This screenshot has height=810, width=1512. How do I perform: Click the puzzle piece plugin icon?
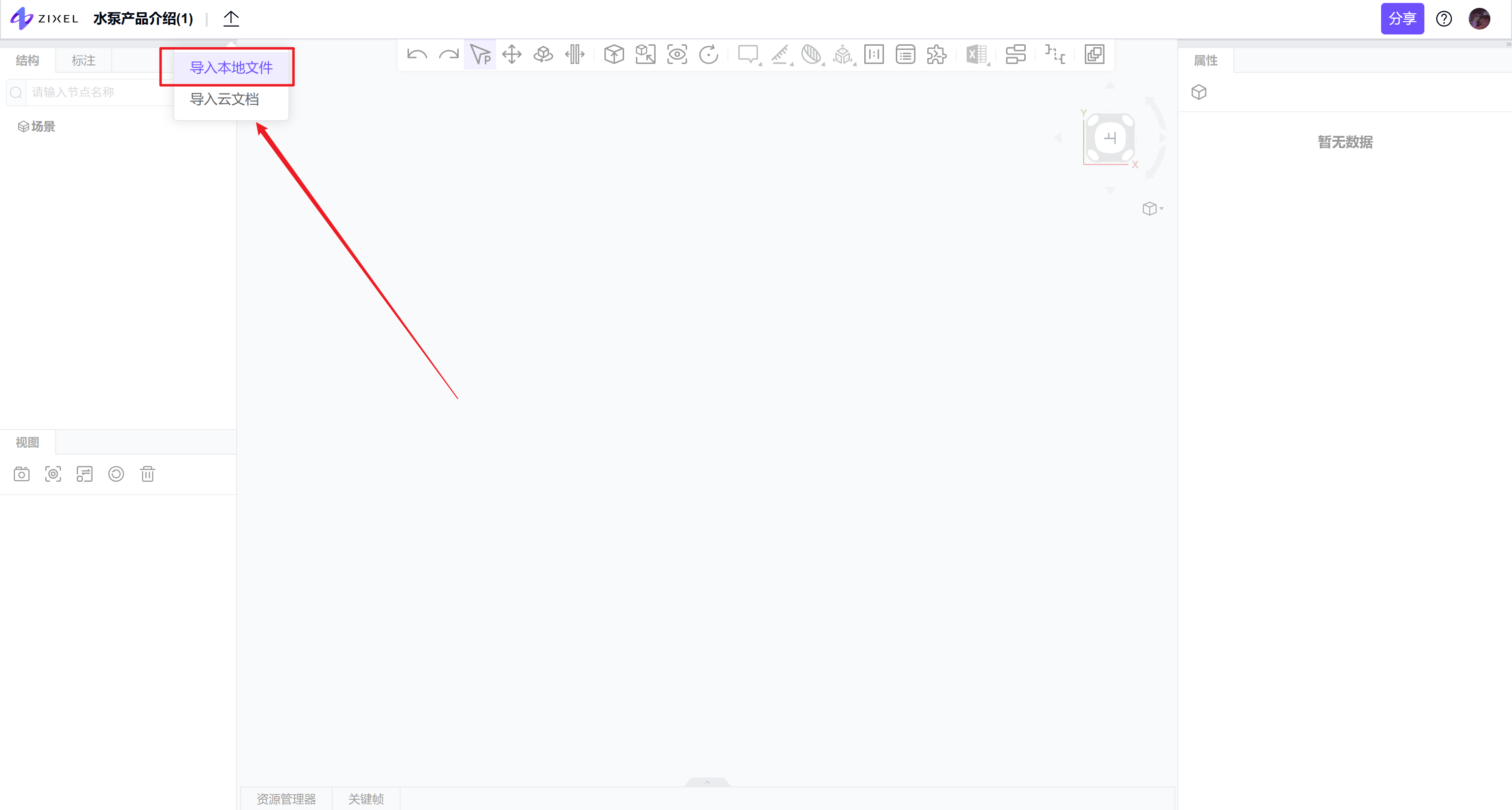click(x=937, y=55)
